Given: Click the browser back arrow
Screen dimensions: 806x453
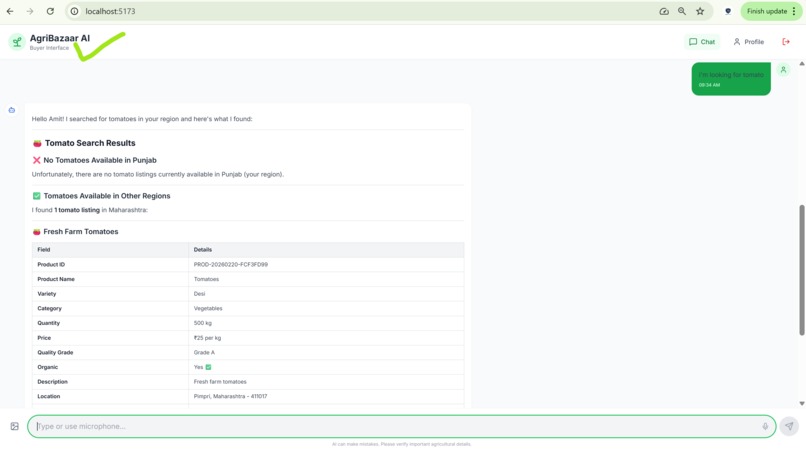Looking at the screenshot, I should click(x=10, y=11).
